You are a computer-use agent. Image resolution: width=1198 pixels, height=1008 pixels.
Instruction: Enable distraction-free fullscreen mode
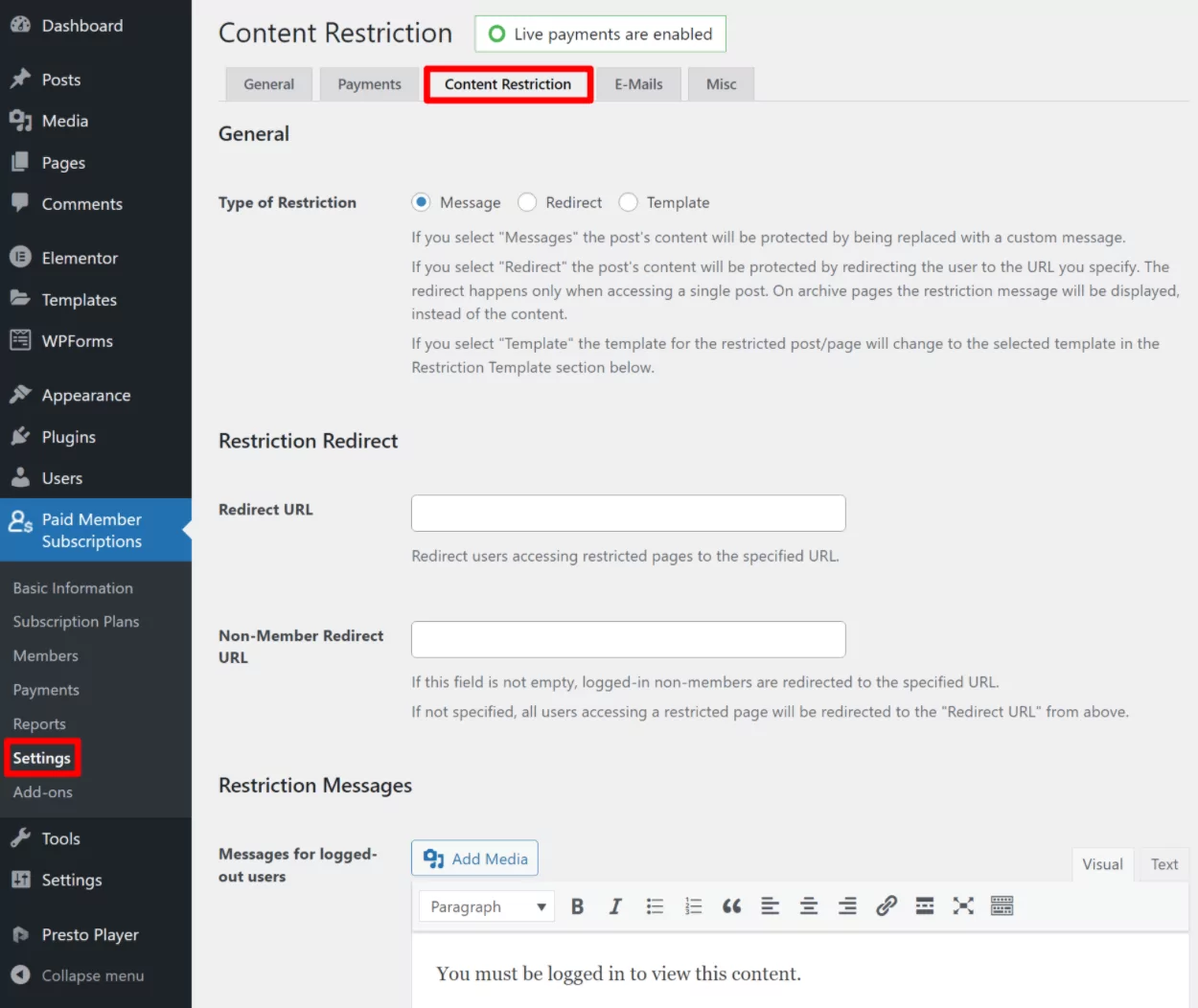[963, 906]
